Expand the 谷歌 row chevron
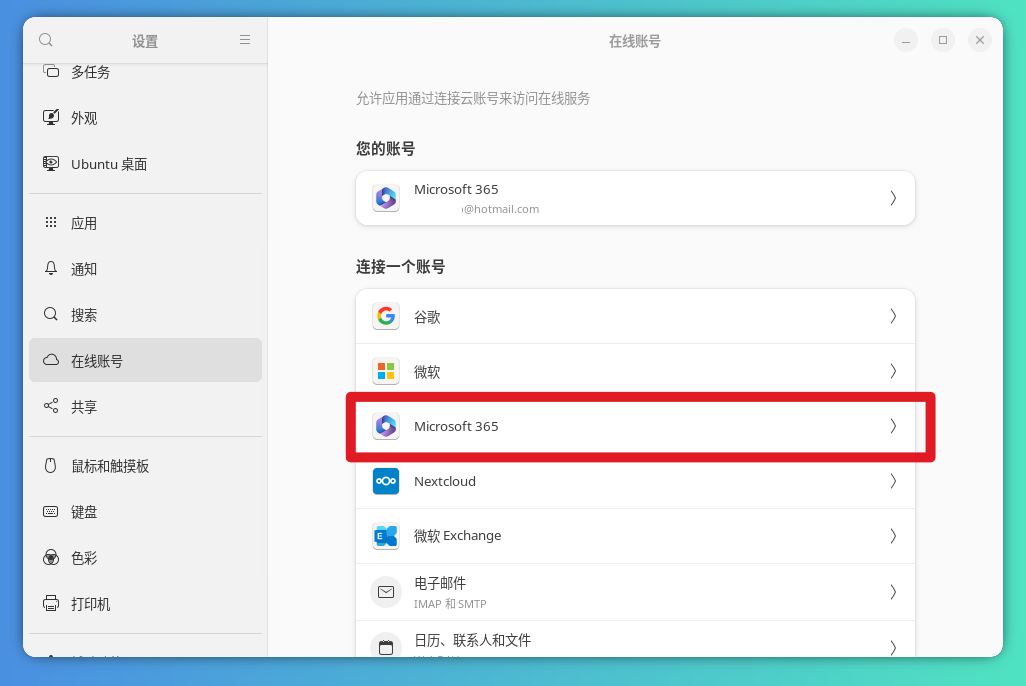This screenshot has width=1026, height=686. tap(893, 316)
